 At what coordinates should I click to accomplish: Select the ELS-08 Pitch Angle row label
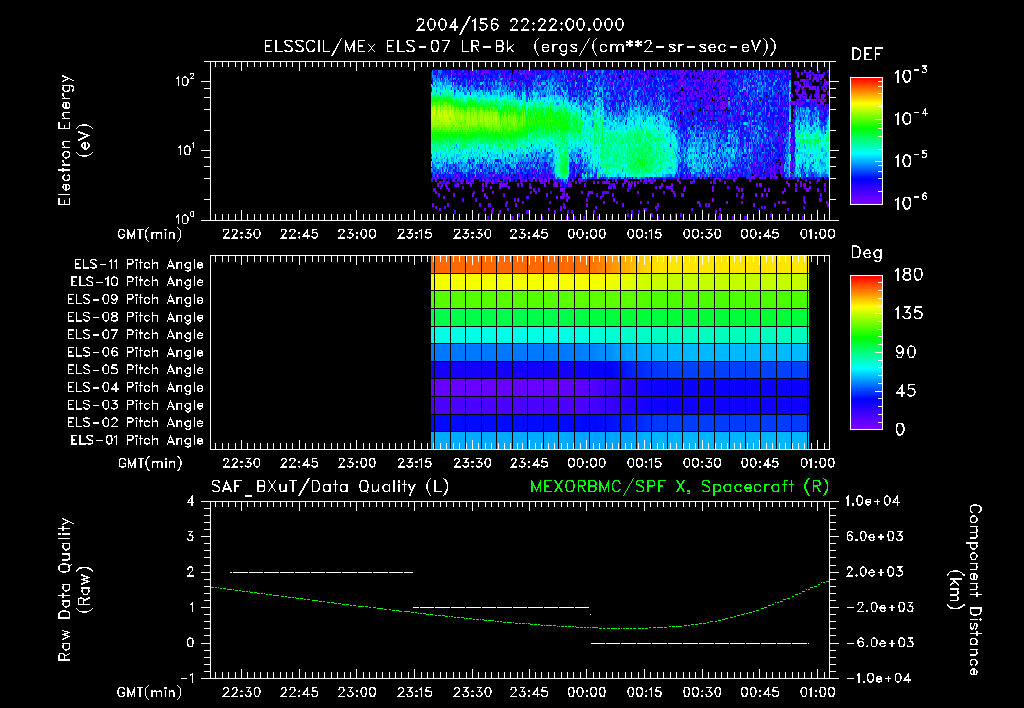click(x=135, y=317)
